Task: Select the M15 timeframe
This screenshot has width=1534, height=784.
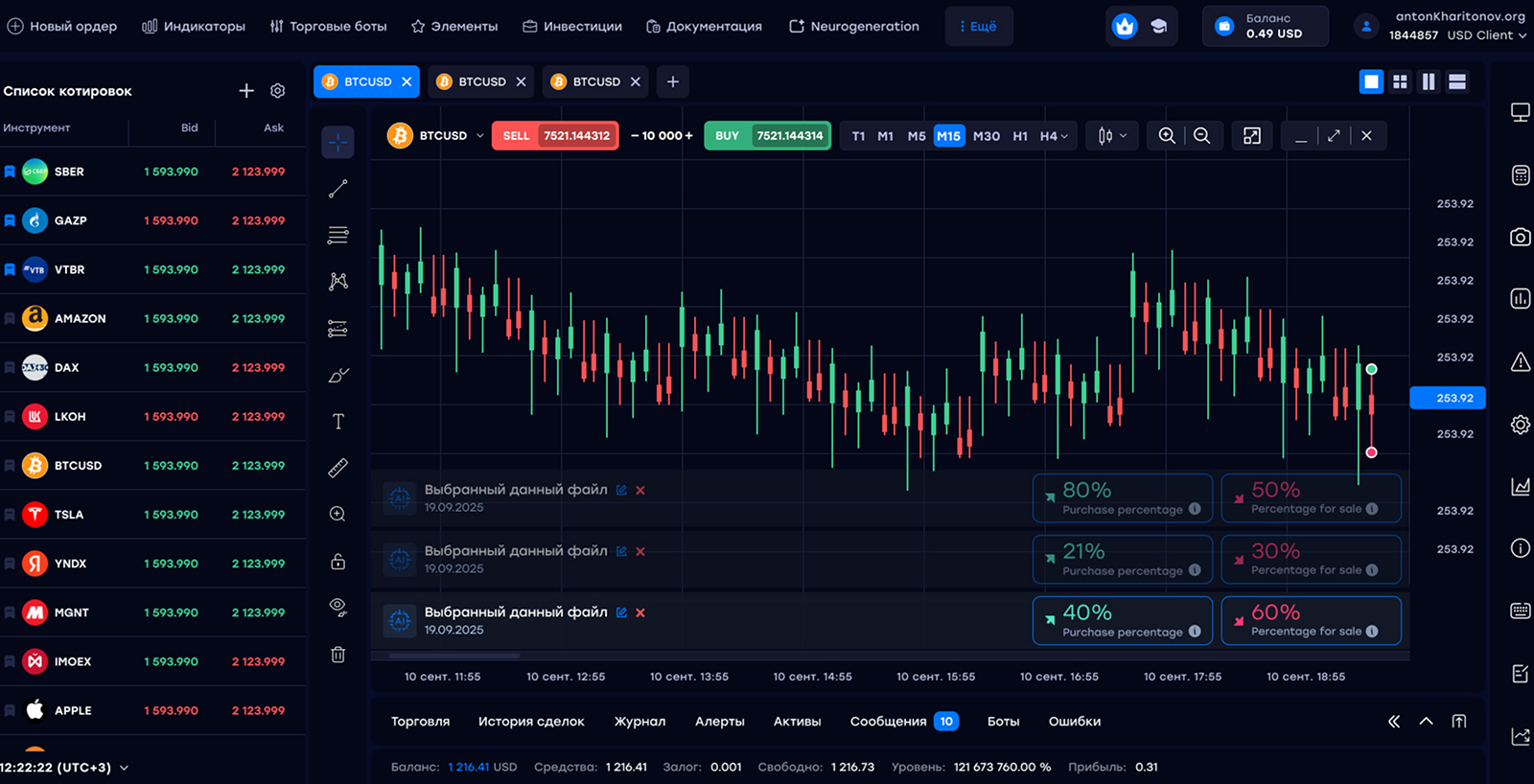Action: [948, 136]
